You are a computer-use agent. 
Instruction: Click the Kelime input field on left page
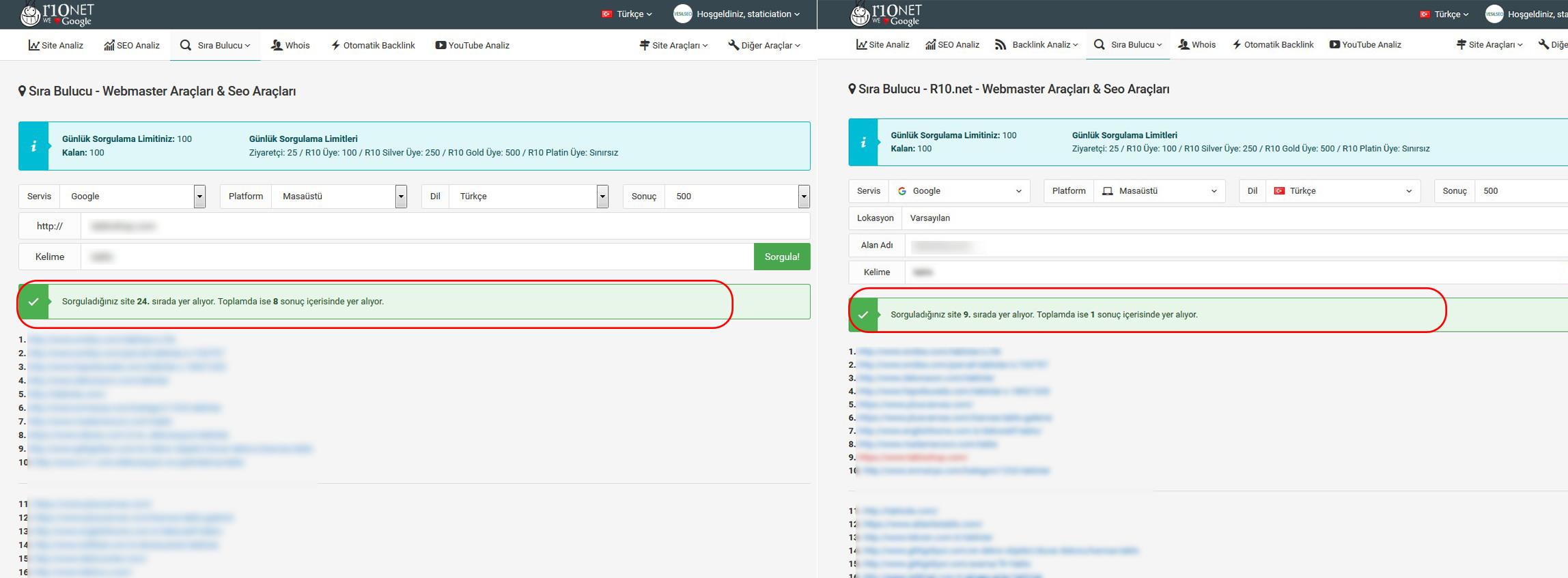point(417,257)
